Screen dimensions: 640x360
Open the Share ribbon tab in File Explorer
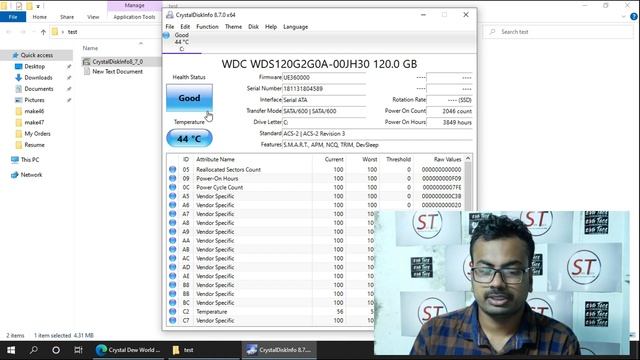click(67, 17)
